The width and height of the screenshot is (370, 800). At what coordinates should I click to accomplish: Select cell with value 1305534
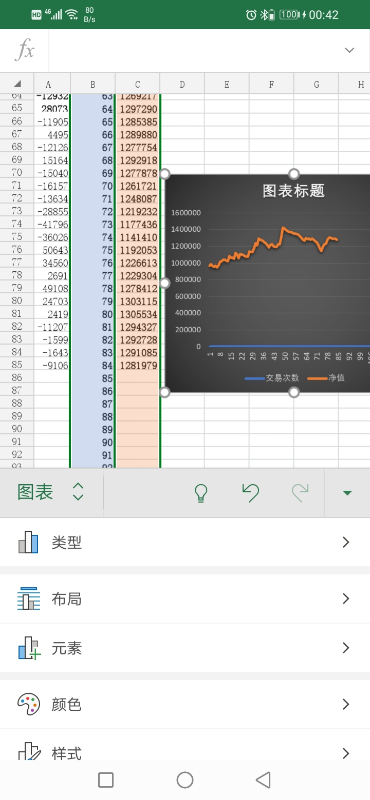[x=138, y=314]
